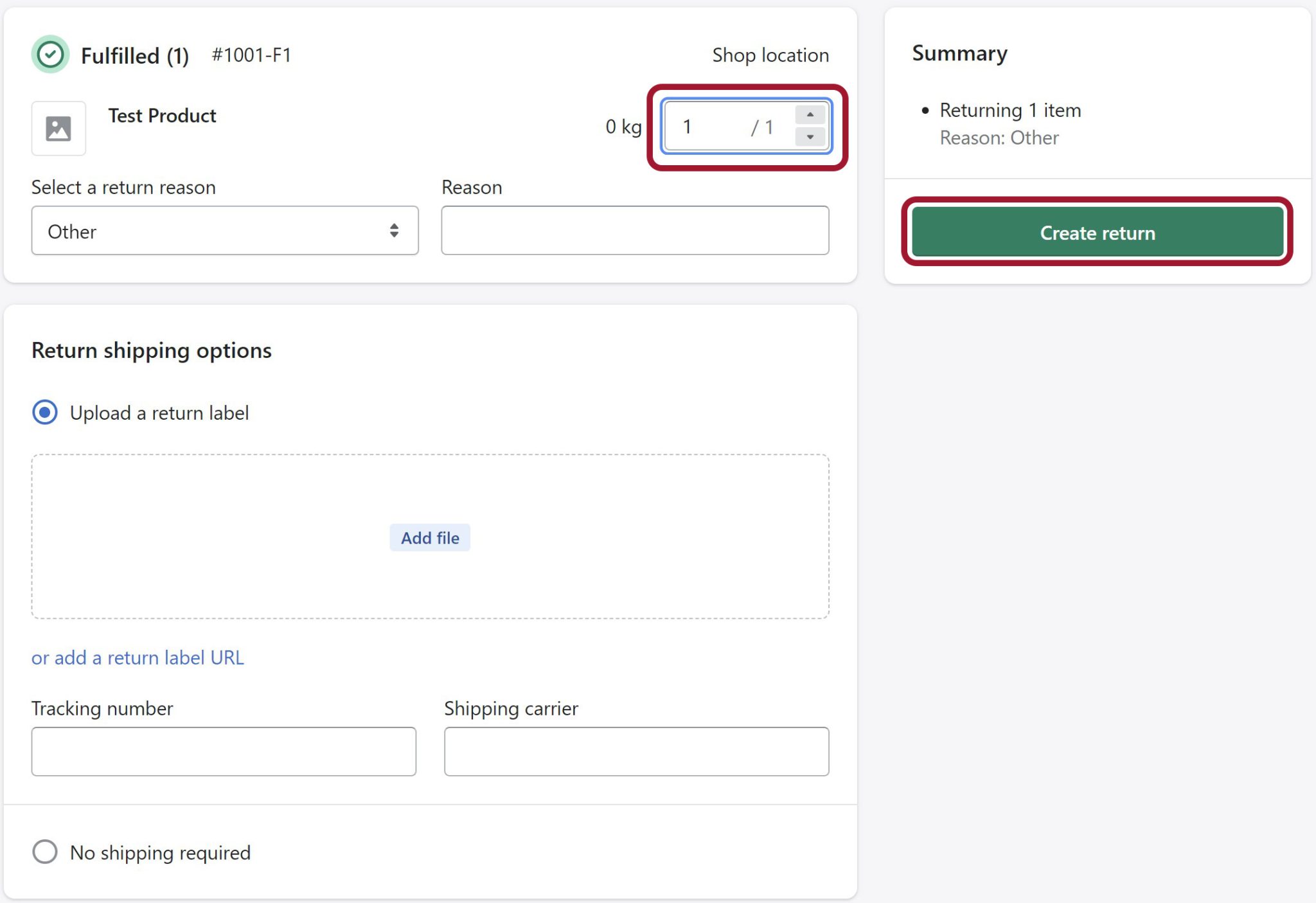
Task: Click the '0 kg' weight text
Action: [623, 127]
